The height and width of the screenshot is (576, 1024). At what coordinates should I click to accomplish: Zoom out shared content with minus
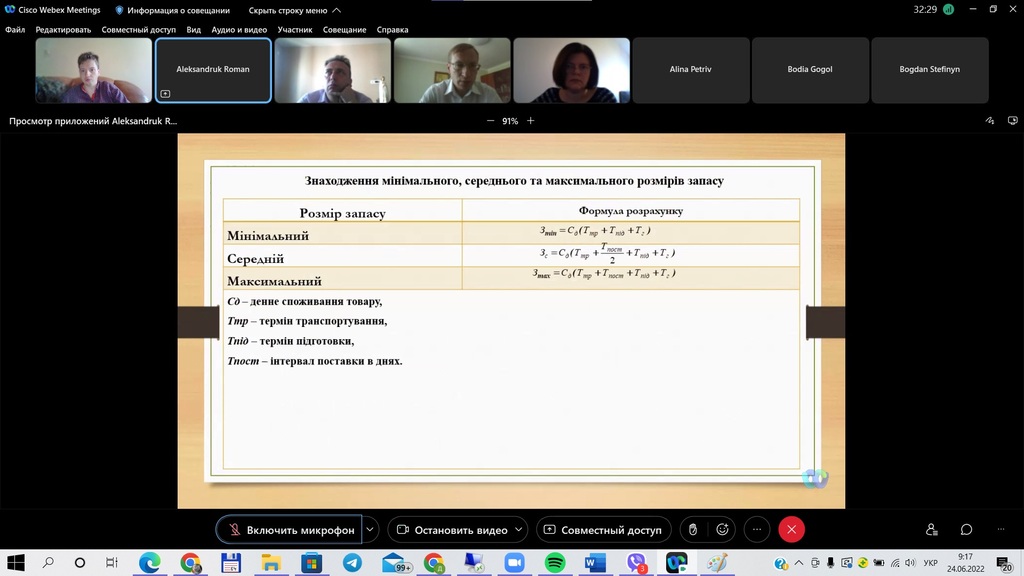point(490,121)
